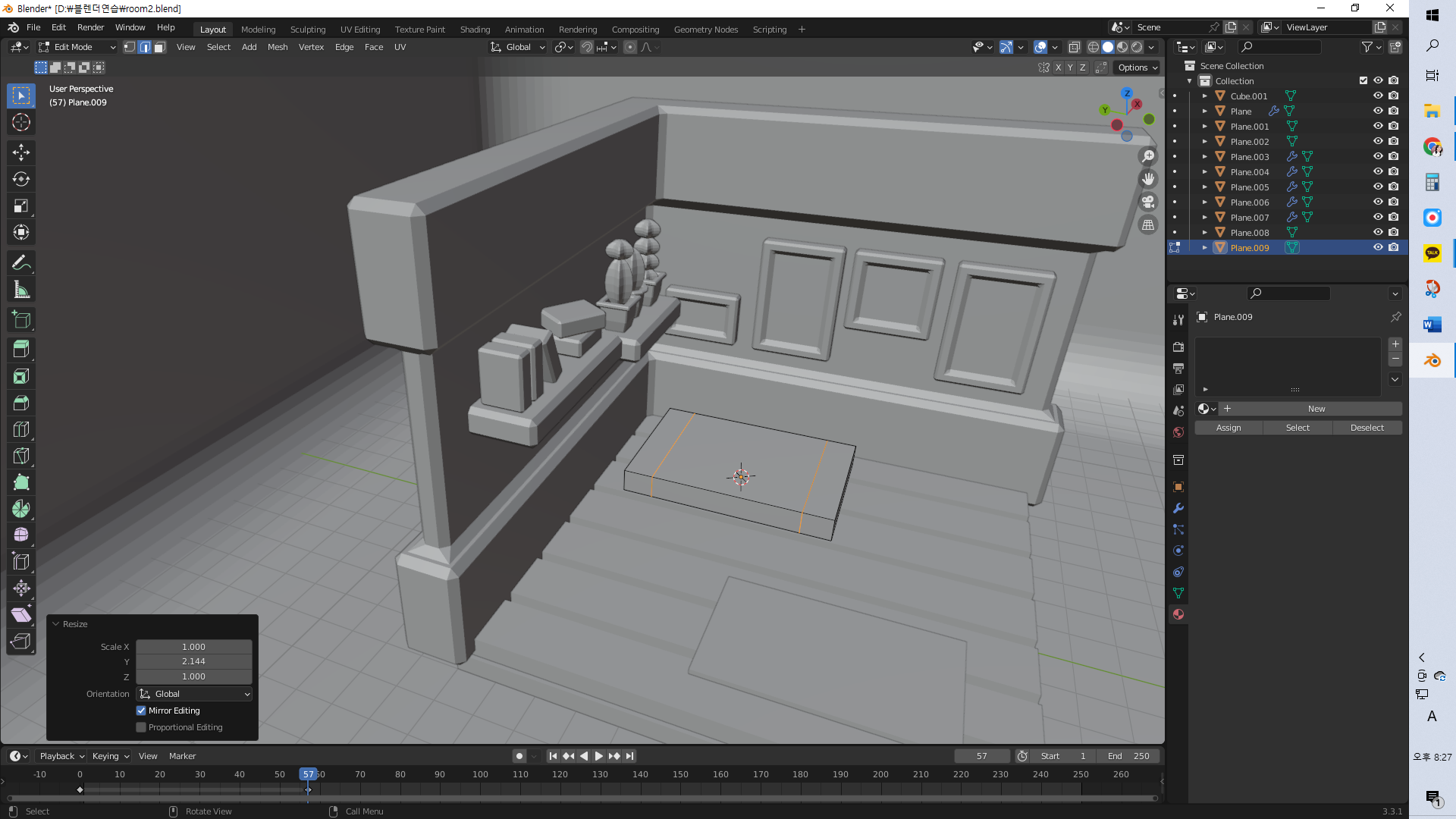The width and height of the screenshot is (1456, 819).
Task: Click New material button
Action: click(x=1316, y=409)
